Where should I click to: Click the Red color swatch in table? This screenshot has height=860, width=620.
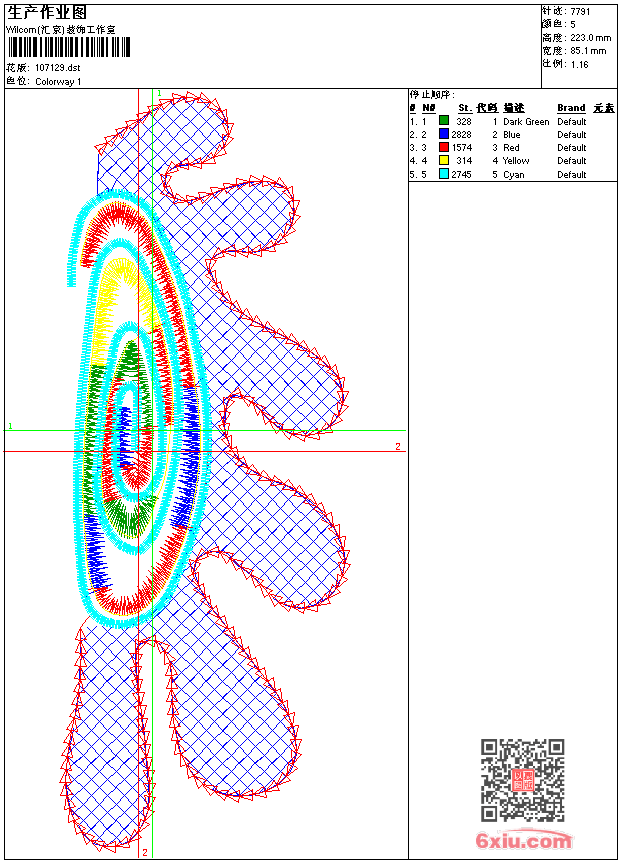[x=444, y=146]
